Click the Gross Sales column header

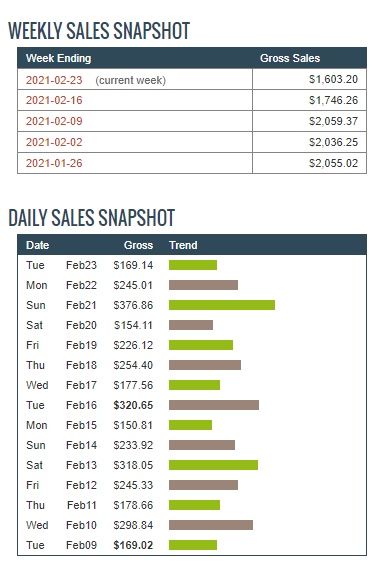[290, 58]
